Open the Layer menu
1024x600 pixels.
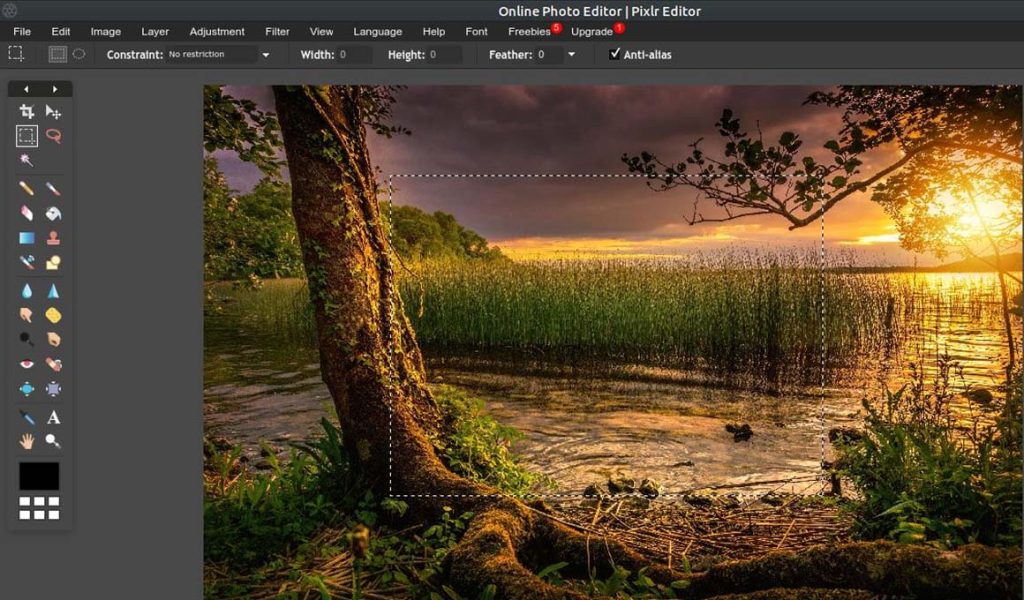tap(155, 31)
